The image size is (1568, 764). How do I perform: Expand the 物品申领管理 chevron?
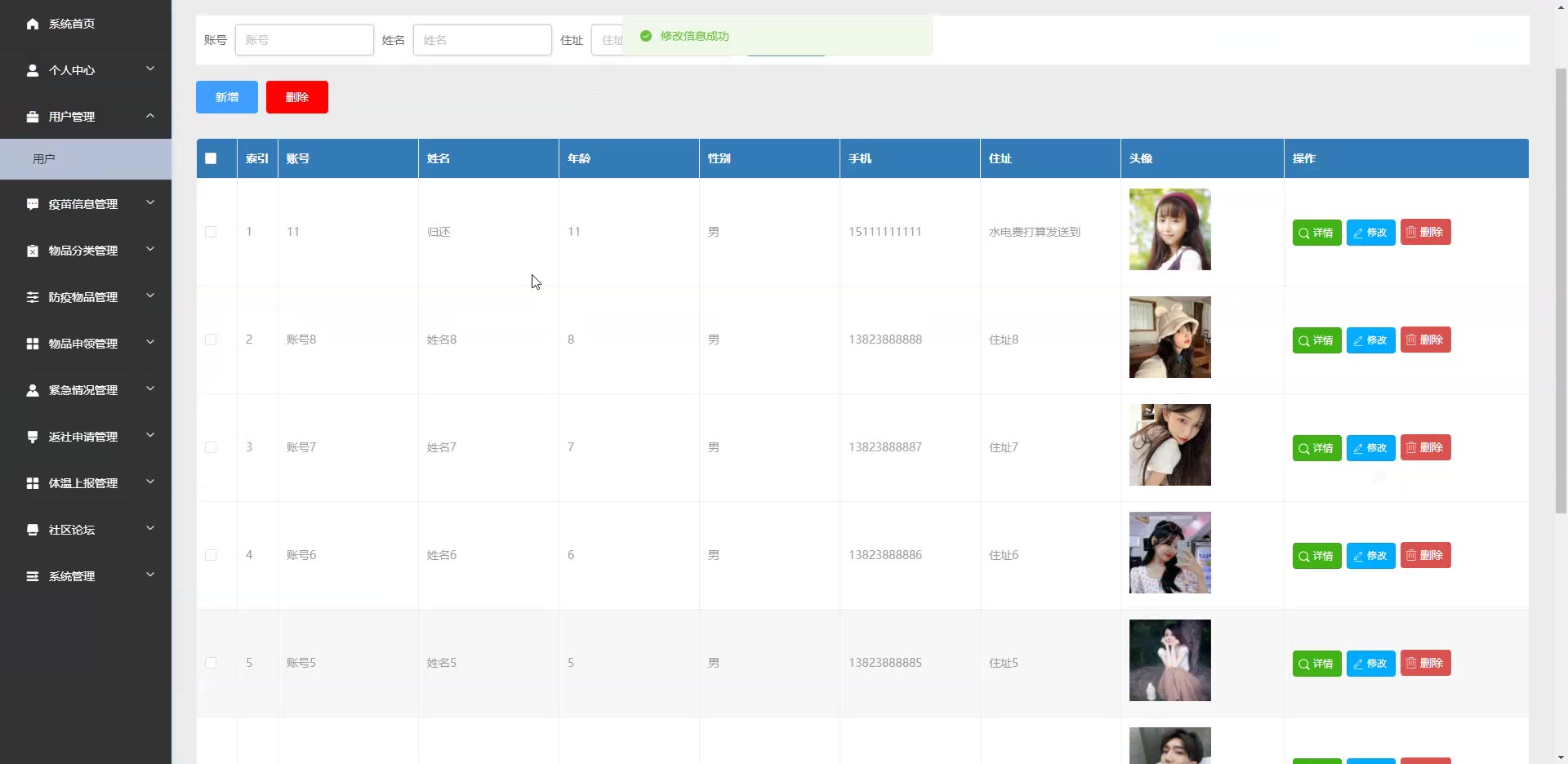pos(150,342)
